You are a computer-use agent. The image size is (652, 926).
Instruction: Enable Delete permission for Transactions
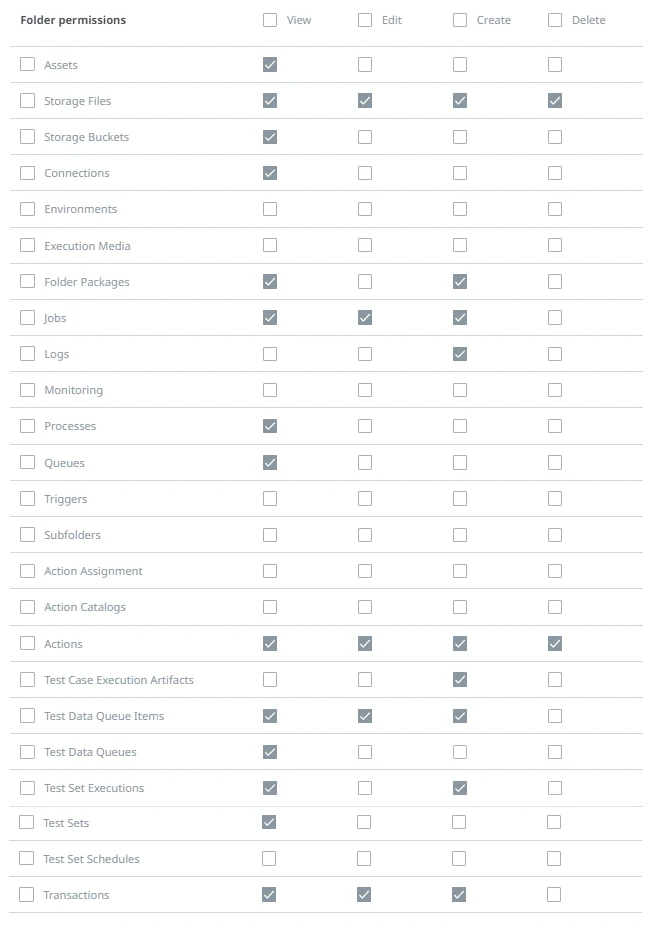point(554,895)
